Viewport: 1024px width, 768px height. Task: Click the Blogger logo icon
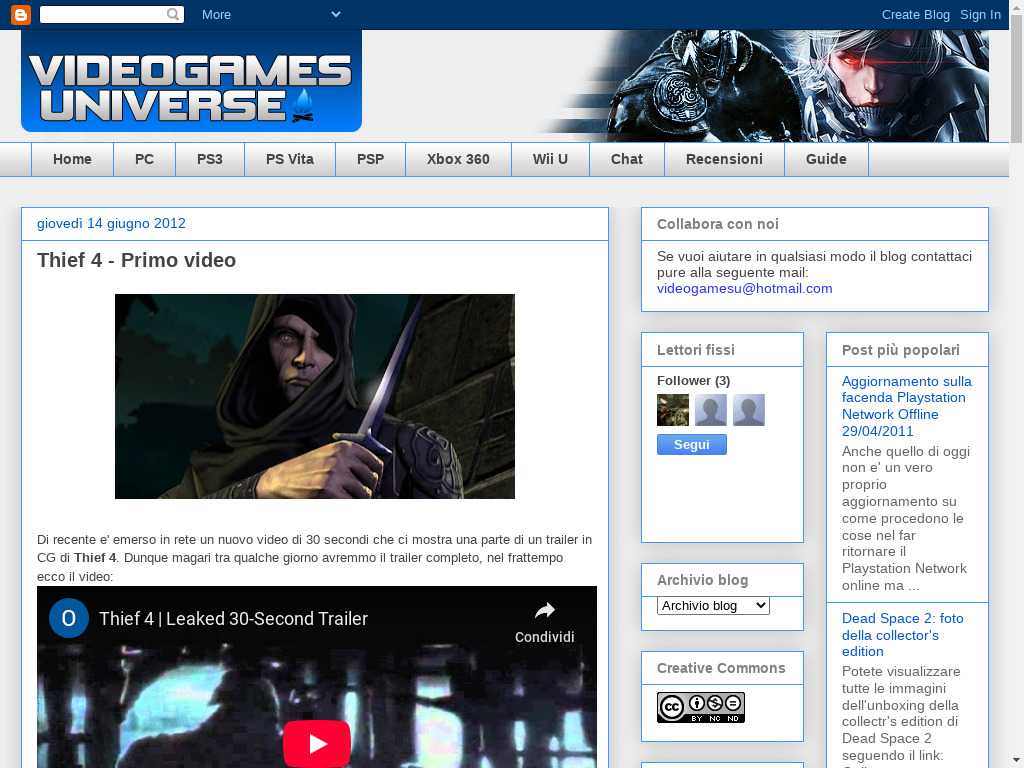tap(21, 14)
